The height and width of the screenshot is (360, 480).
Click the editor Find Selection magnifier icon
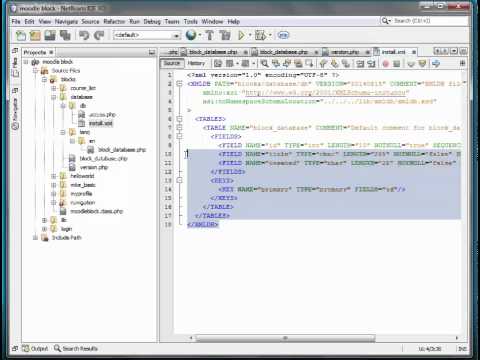coord(264,63)
